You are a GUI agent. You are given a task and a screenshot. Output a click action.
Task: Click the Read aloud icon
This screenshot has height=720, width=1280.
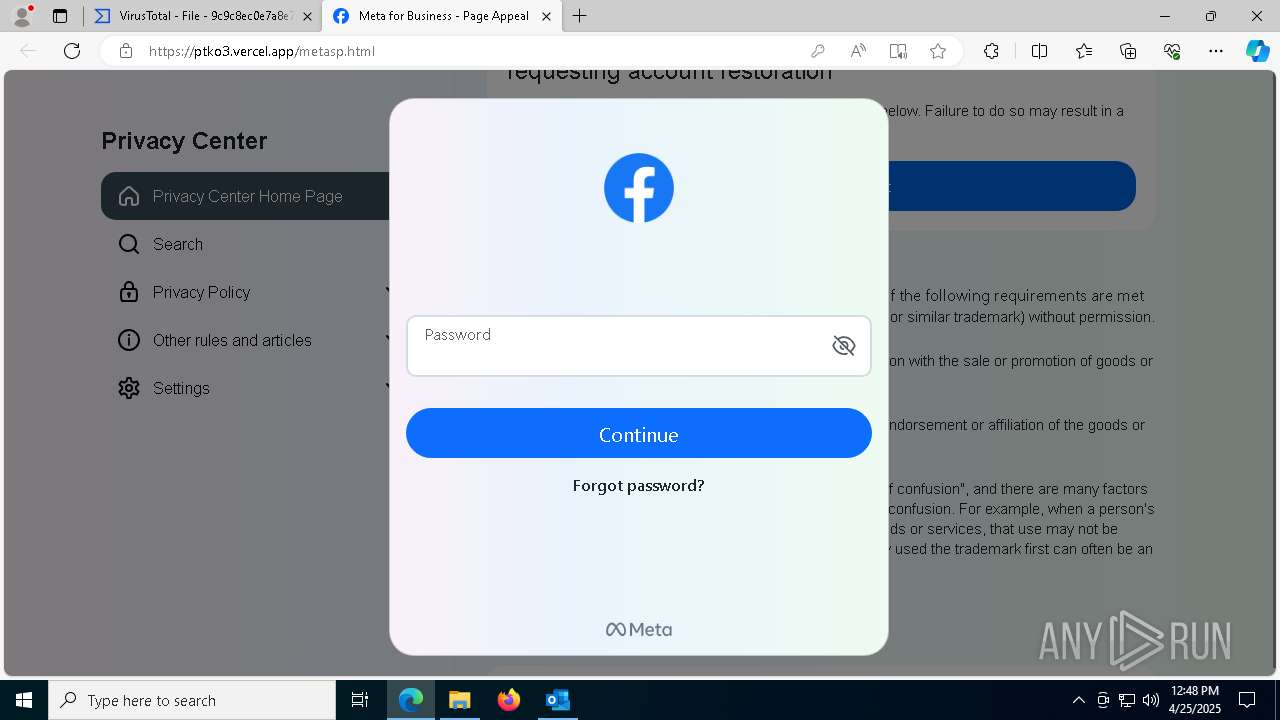point(858,51)
